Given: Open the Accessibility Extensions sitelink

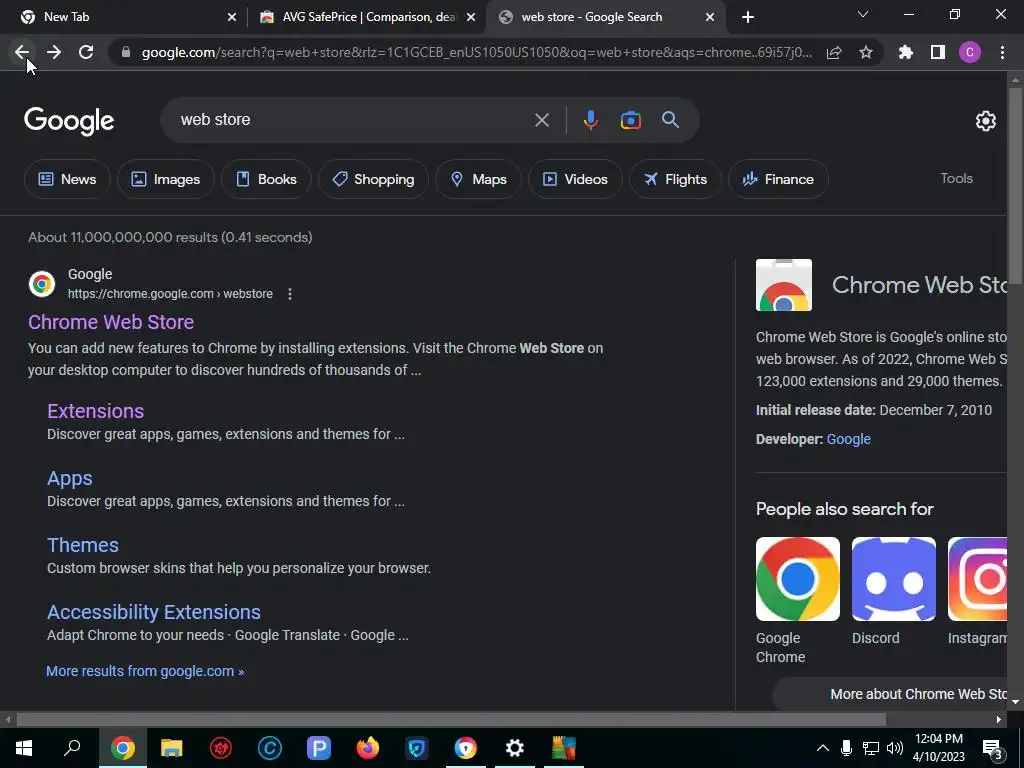Looking at the screenshot, I should 153,612.
